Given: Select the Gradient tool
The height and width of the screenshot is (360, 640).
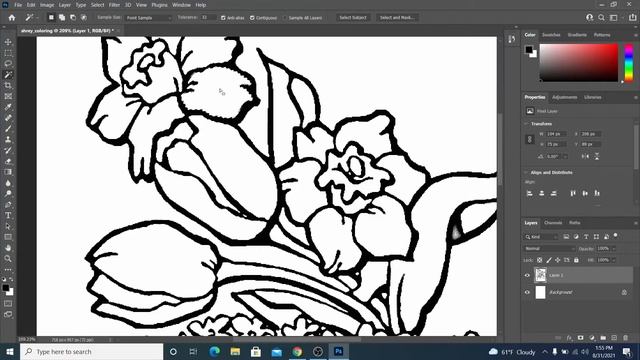Looking at the screenshot, I should (x=8, y=172).
